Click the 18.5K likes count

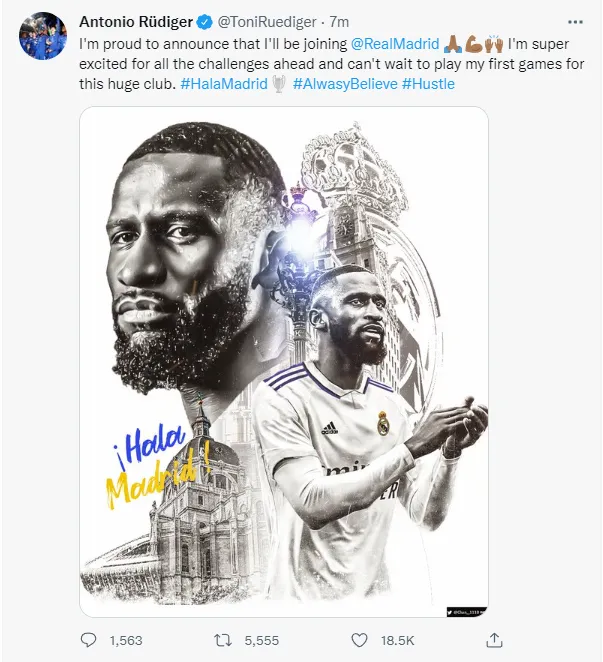[397, 640]
